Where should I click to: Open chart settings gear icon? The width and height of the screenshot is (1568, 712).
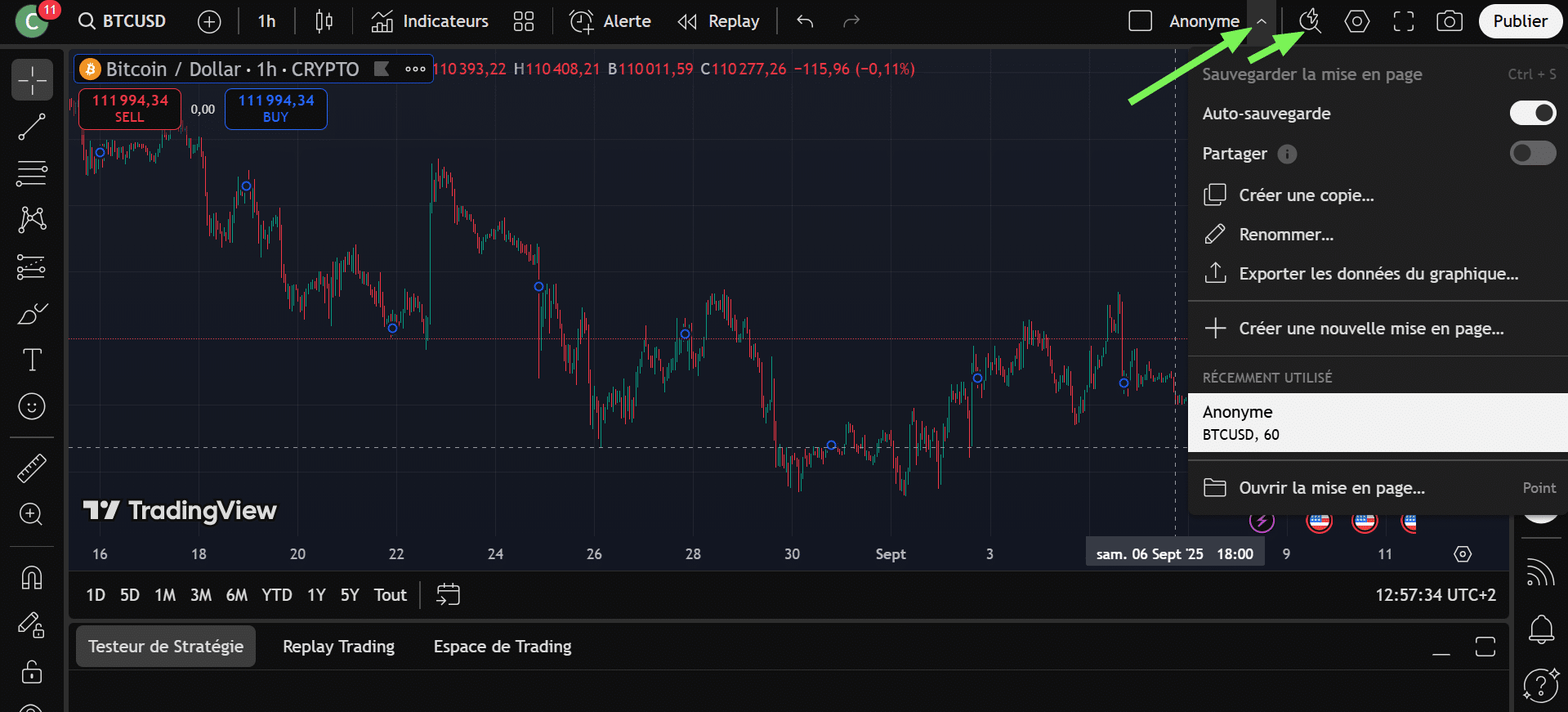(x=1356, y=21)
